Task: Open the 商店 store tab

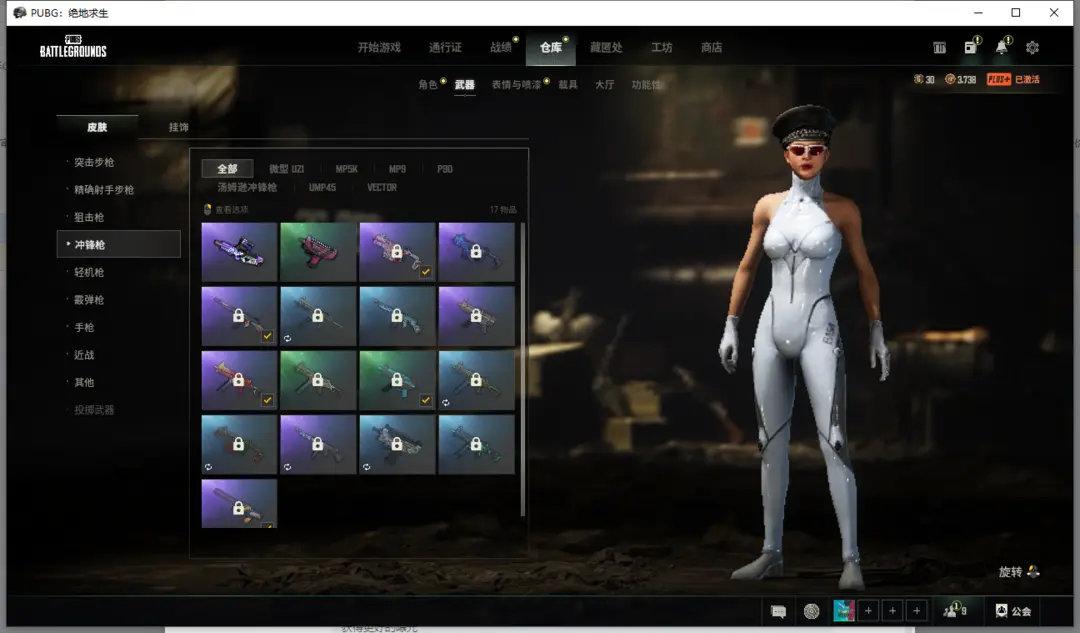Action: (712, 48)
